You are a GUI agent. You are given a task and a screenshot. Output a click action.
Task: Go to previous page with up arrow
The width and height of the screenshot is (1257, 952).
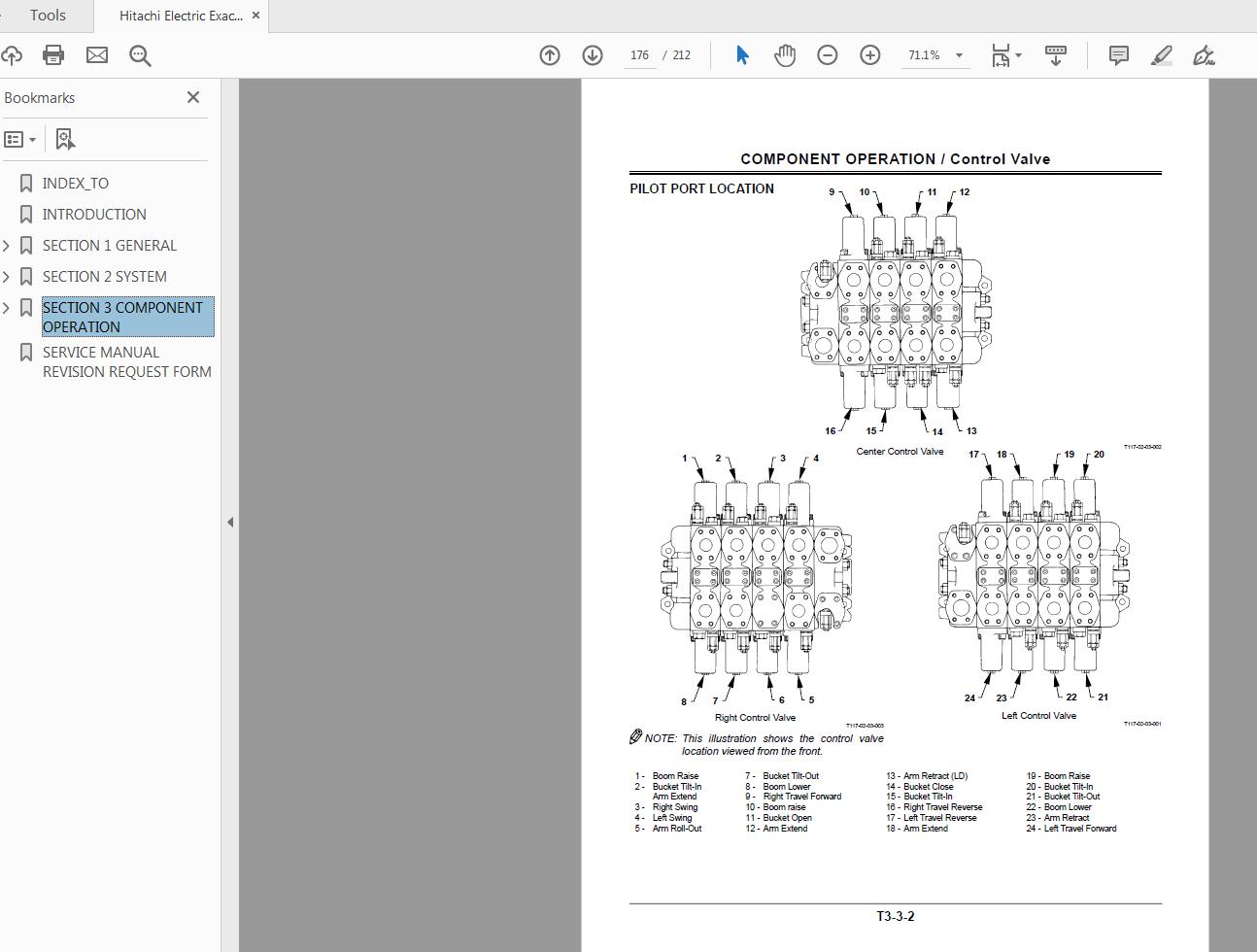pos(550,55)
